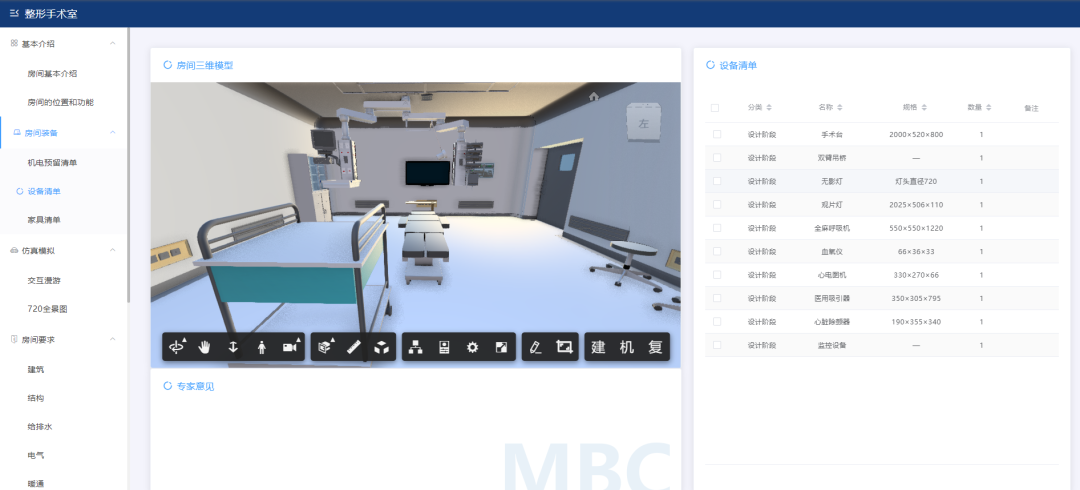Screen dimensions: 1080x490
Task: Click the 复 reset button in 3D toolbar
Action: pyautogui.click(x=655, y=347)
